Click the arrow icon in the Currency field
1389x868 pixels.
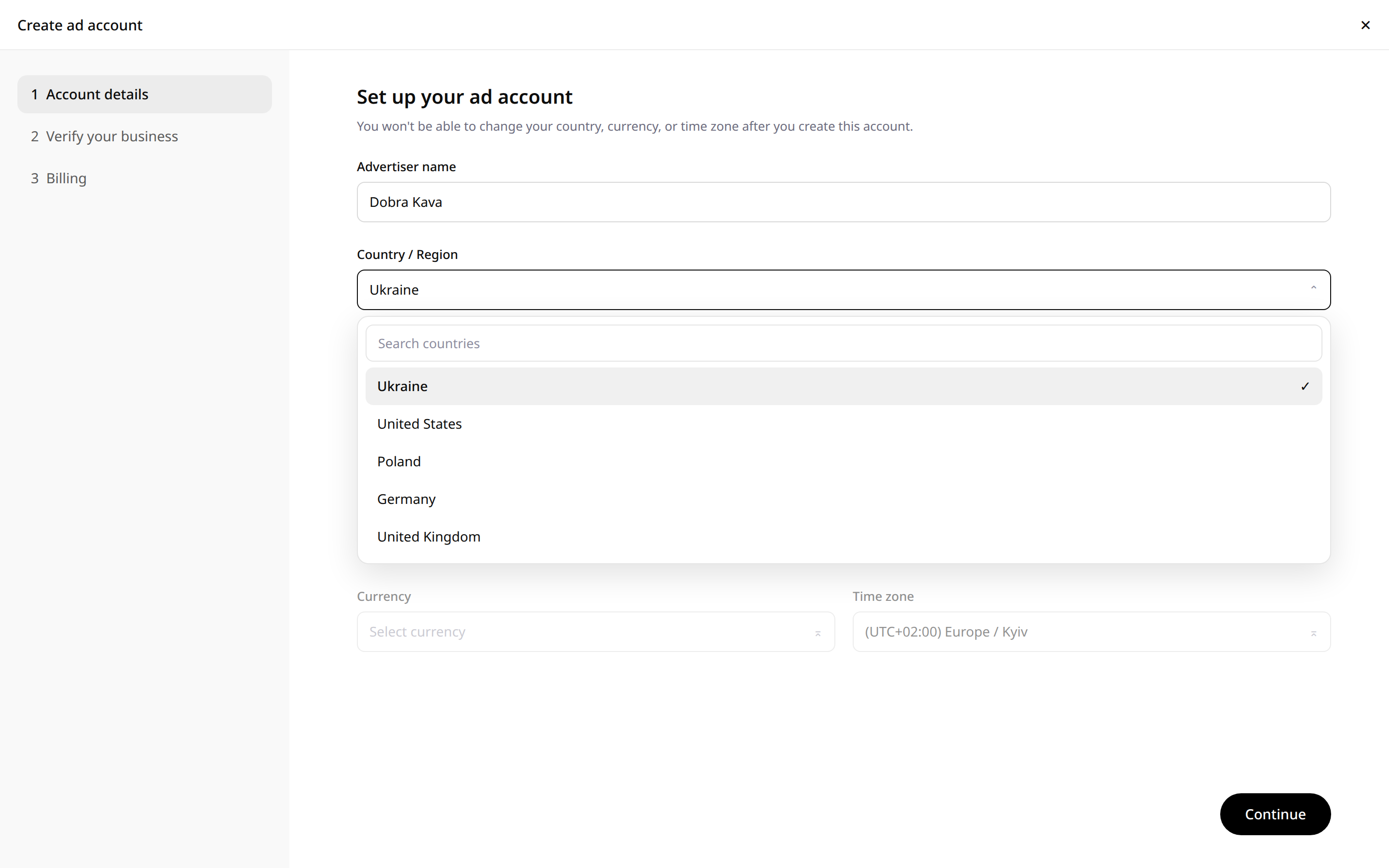click(817, 633)
